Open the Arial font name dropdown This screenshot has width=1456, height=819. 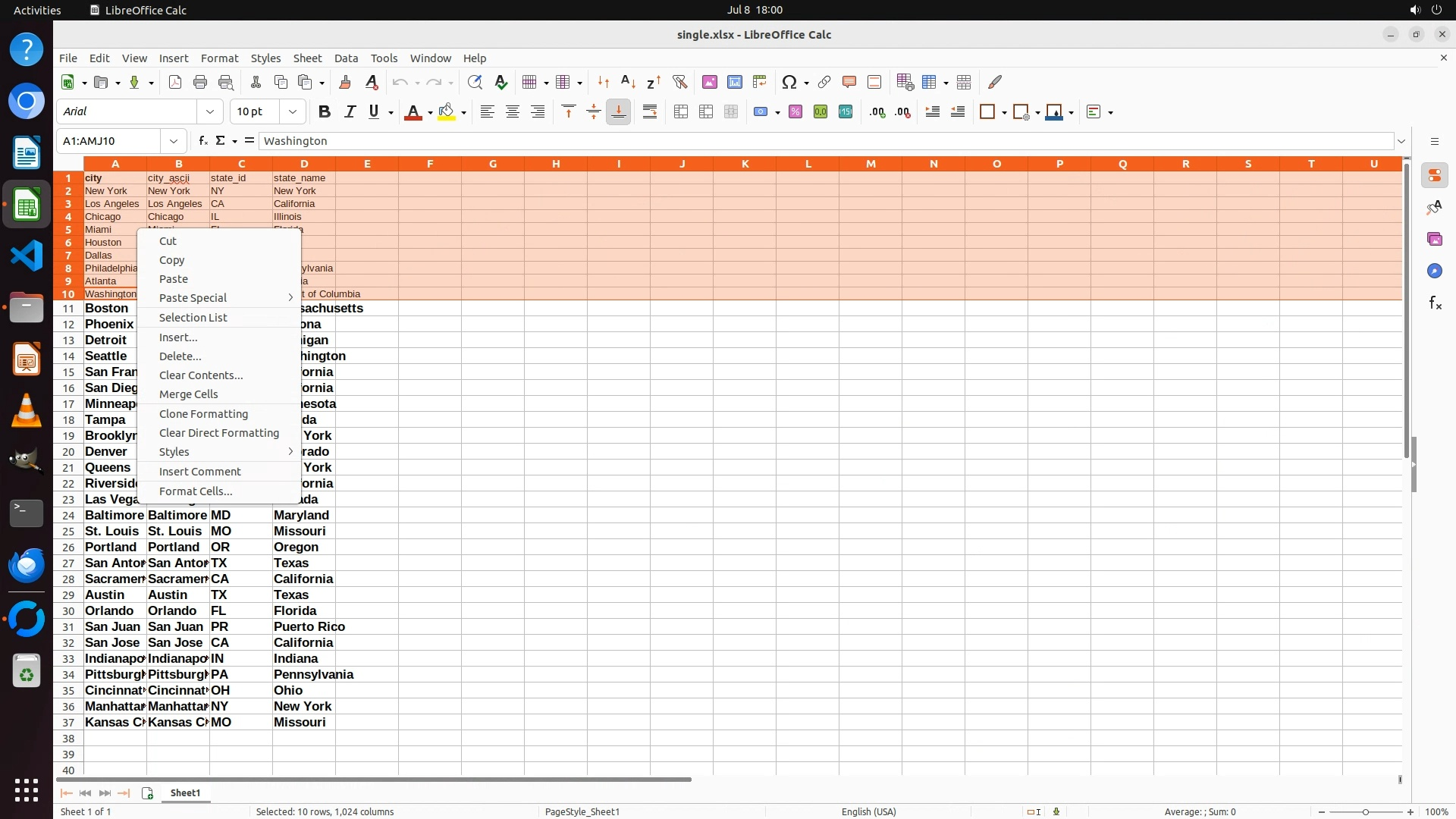(210, 112)
